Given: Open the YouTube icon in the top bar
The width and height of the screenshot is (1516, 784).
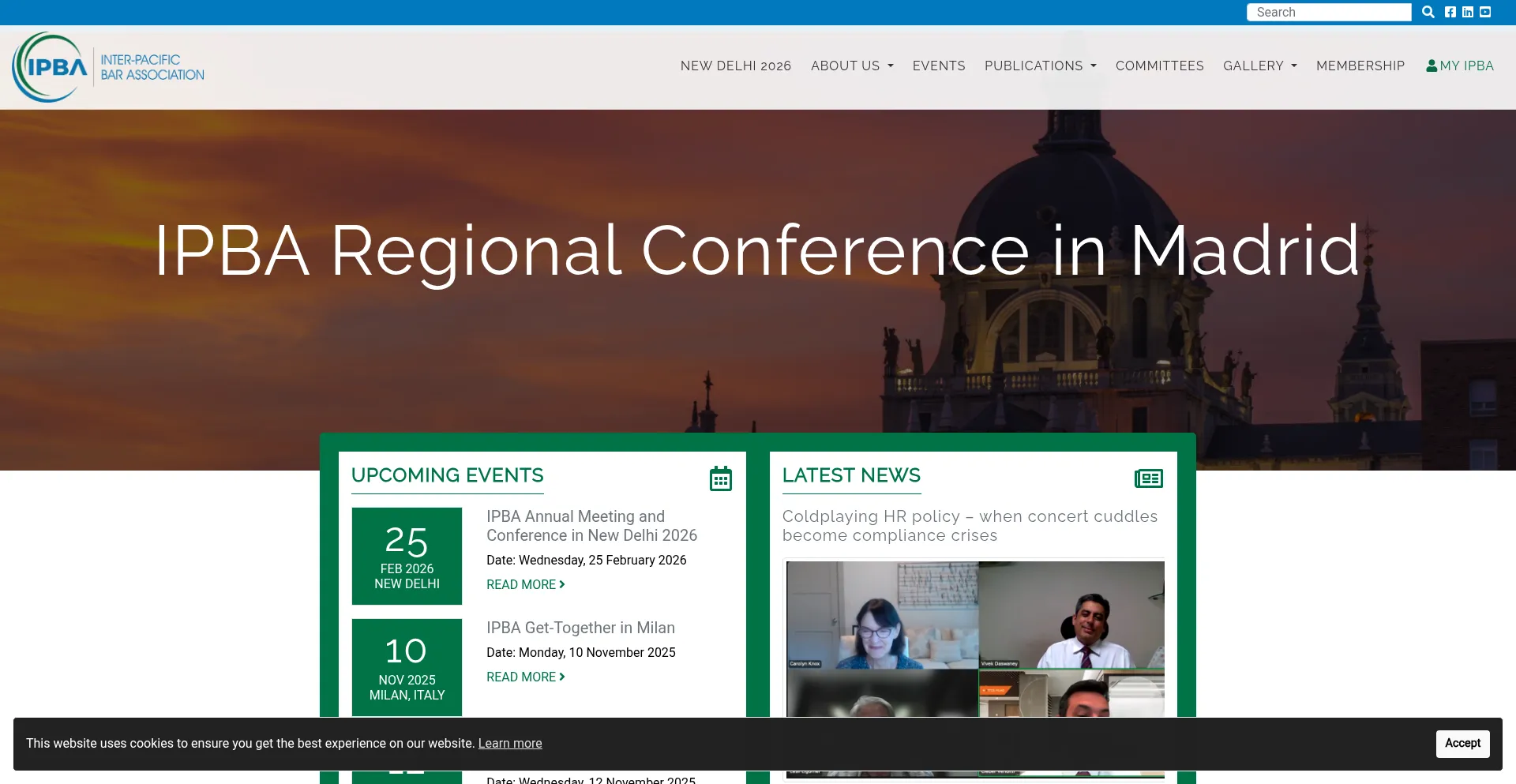Looking at the screenshot, I should [1485, 12].
